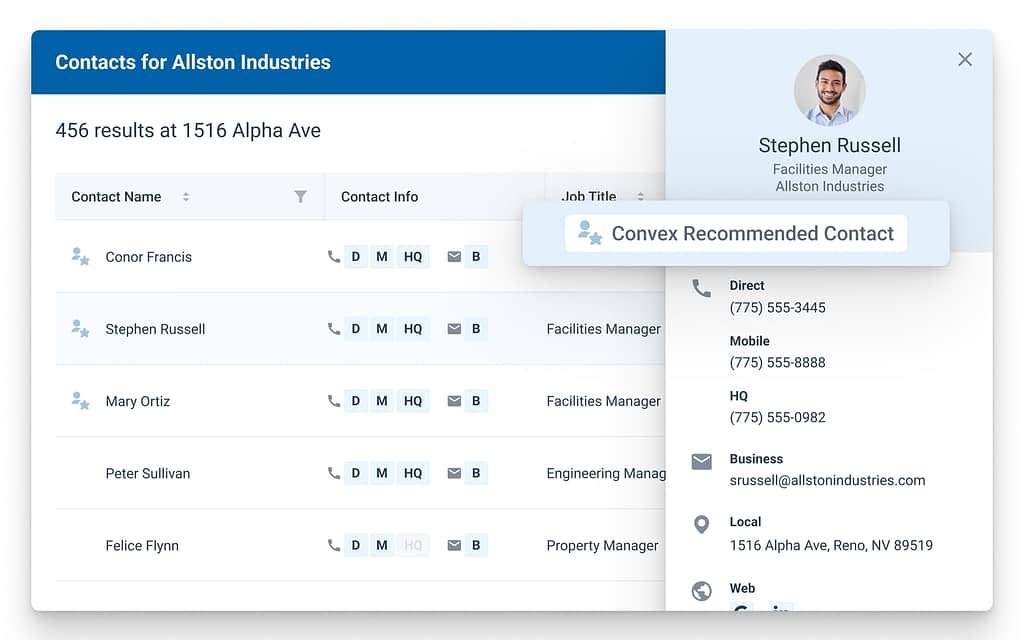Select B business email badge for Conor Francis
1024x640 pixels.
tap(476, 257)
